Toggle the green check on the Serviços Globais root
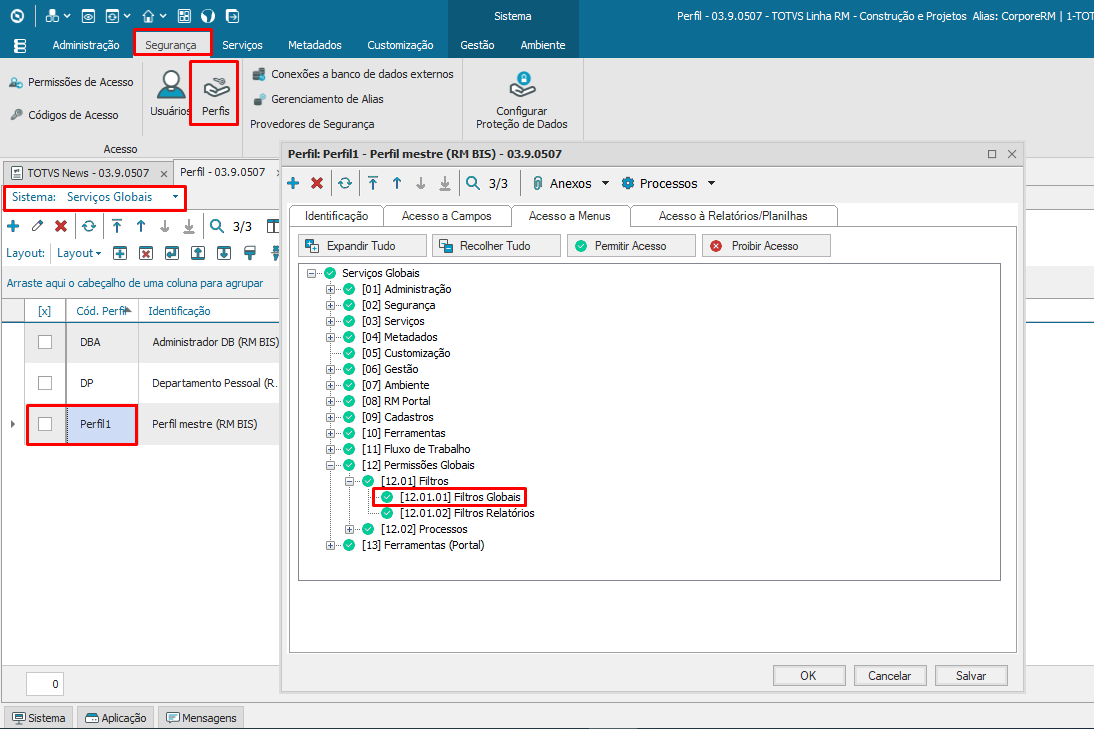 click(331, 273)
